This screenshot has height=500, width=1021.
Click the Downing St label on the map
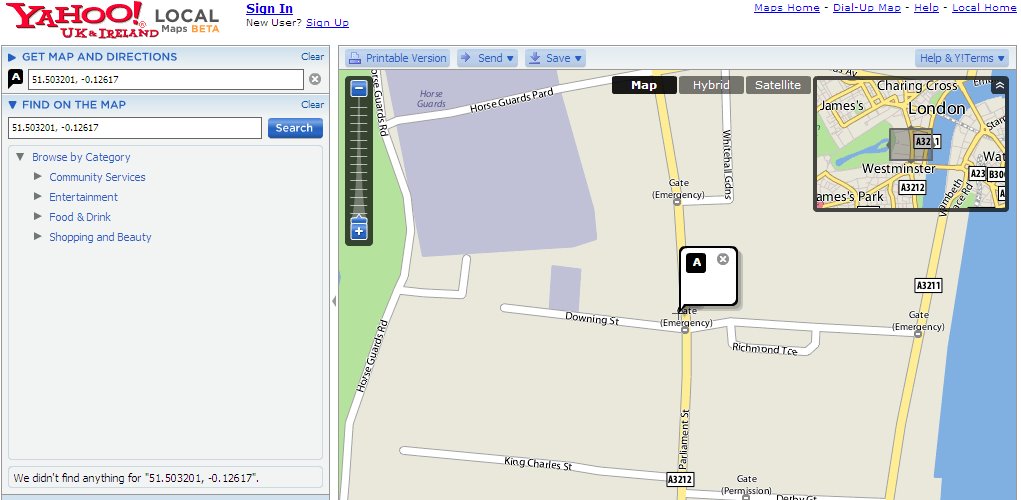point(592,318)
